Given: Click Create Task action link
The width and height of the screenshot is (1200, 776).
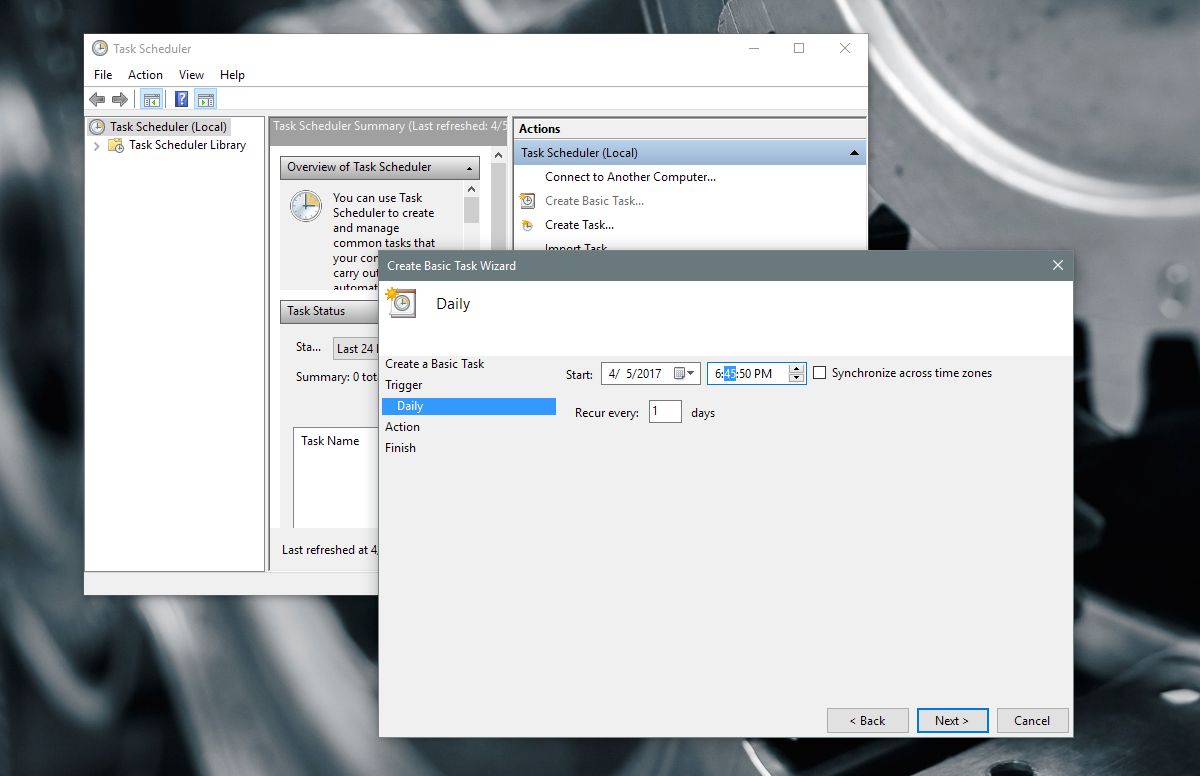Looking at the screenshot, I should 579,225.
